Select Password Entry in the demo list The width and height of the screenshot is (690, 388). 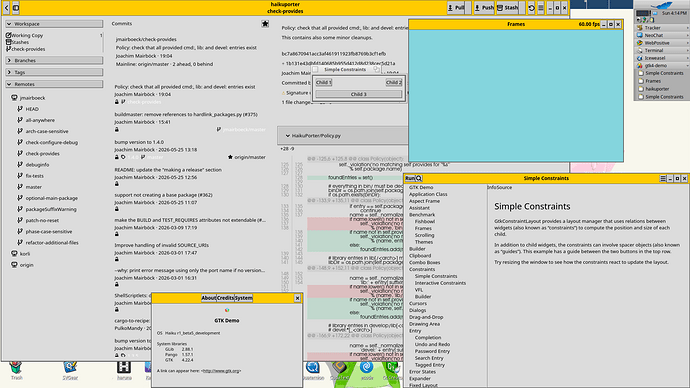[x=432, y=351]
